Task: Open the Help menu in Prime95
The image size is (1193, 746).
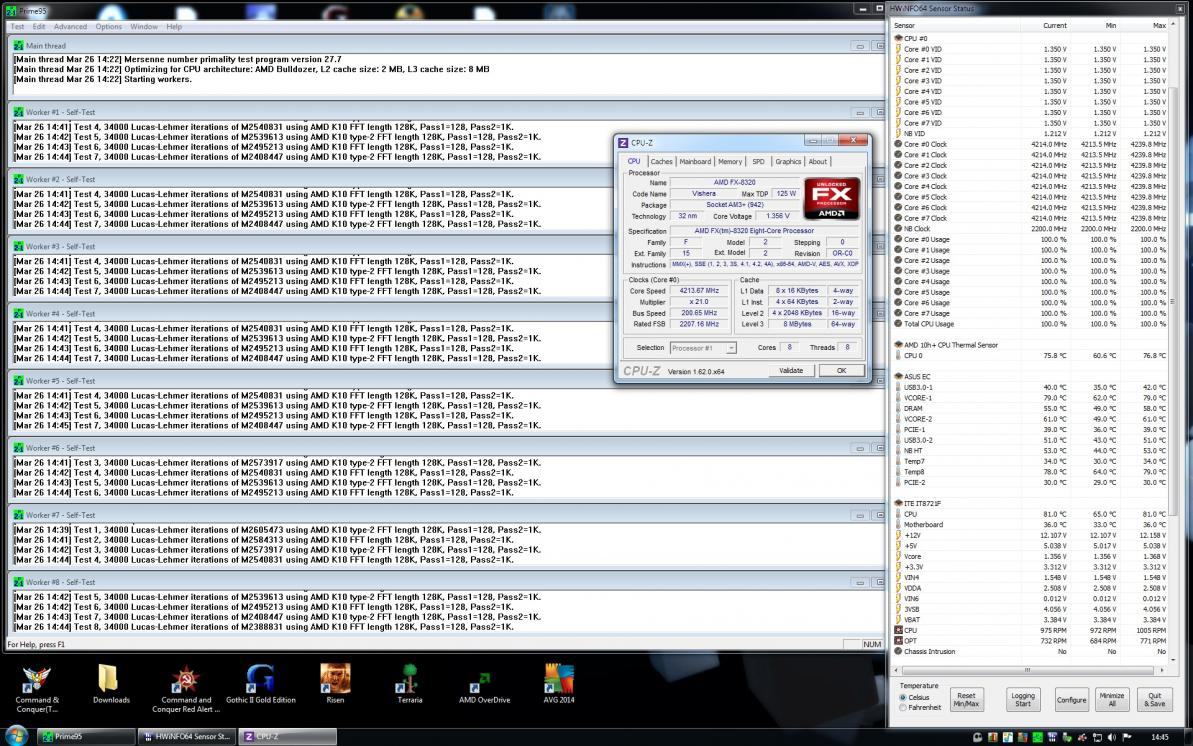Action: [174, 27]
